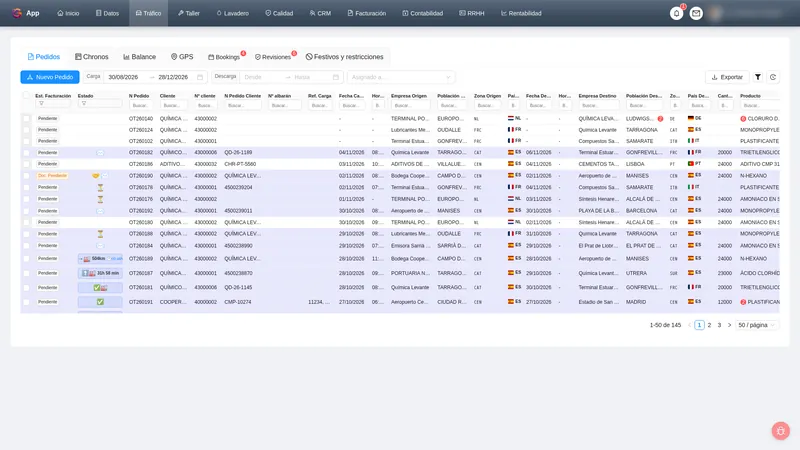Open the Tráfico menu in top navigation
Viewport: 800px width, 450px height.
148,13
